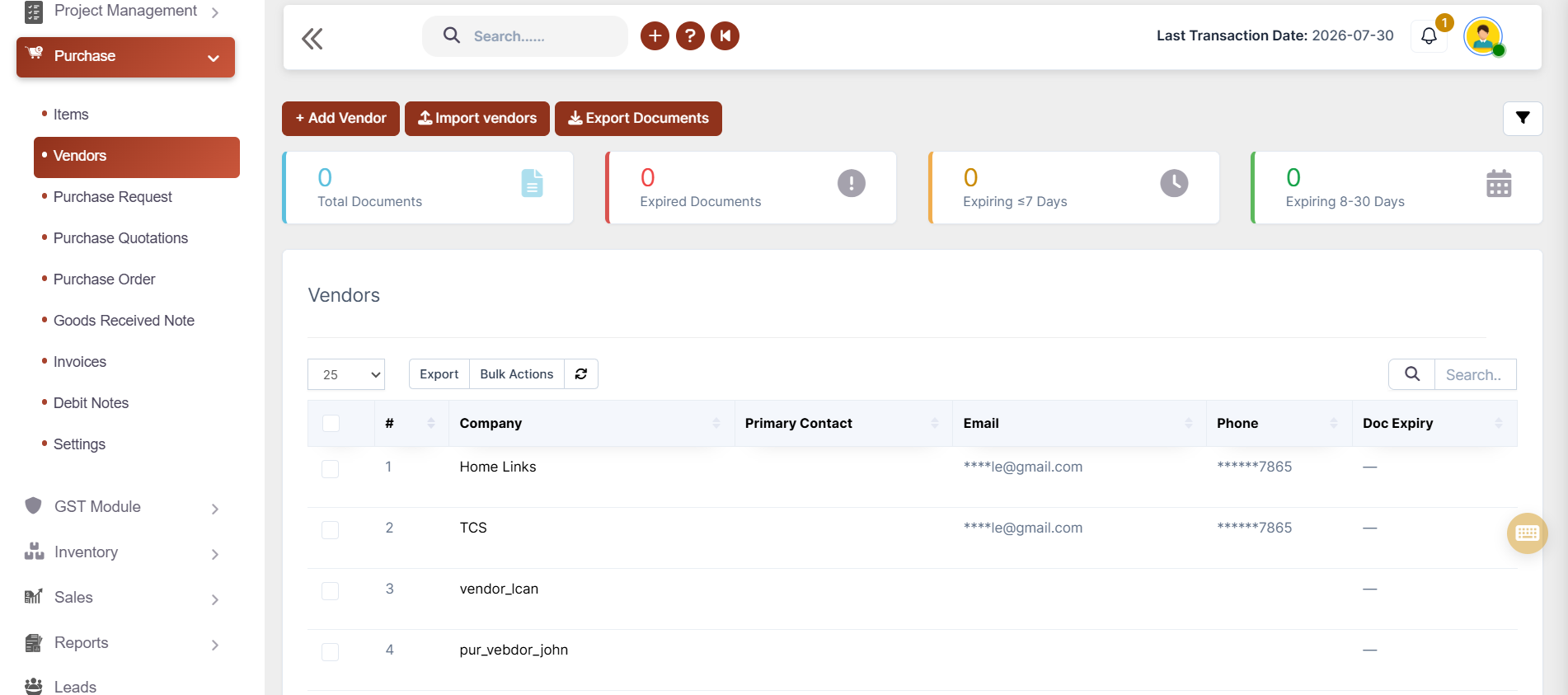Image resolution: width=1568 pixels, height=695 pixels.
Task: Click Expired Documents exclamation icon
Action: [x=852, y=183]
